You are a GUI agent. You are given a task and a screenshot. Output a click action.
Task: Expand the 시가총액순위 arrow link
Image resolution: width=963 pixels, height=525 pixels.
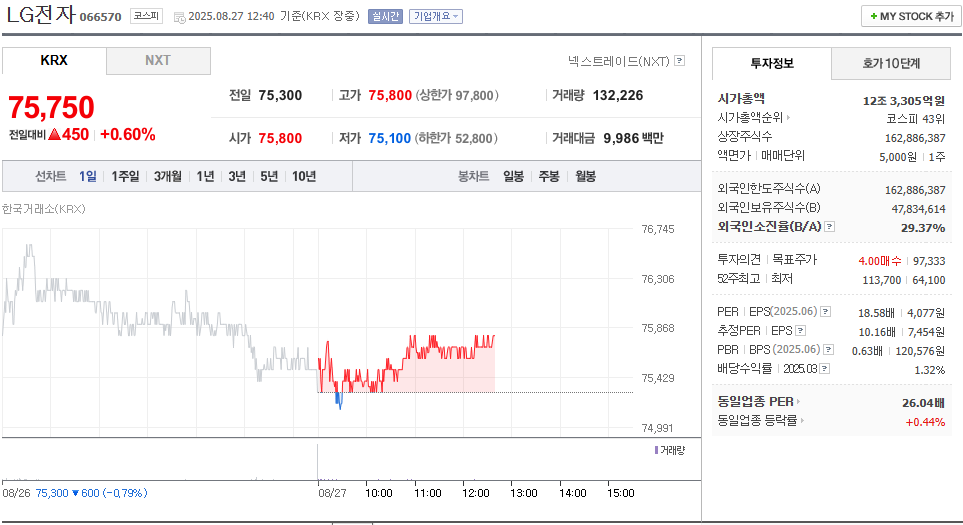click(788, 117)
